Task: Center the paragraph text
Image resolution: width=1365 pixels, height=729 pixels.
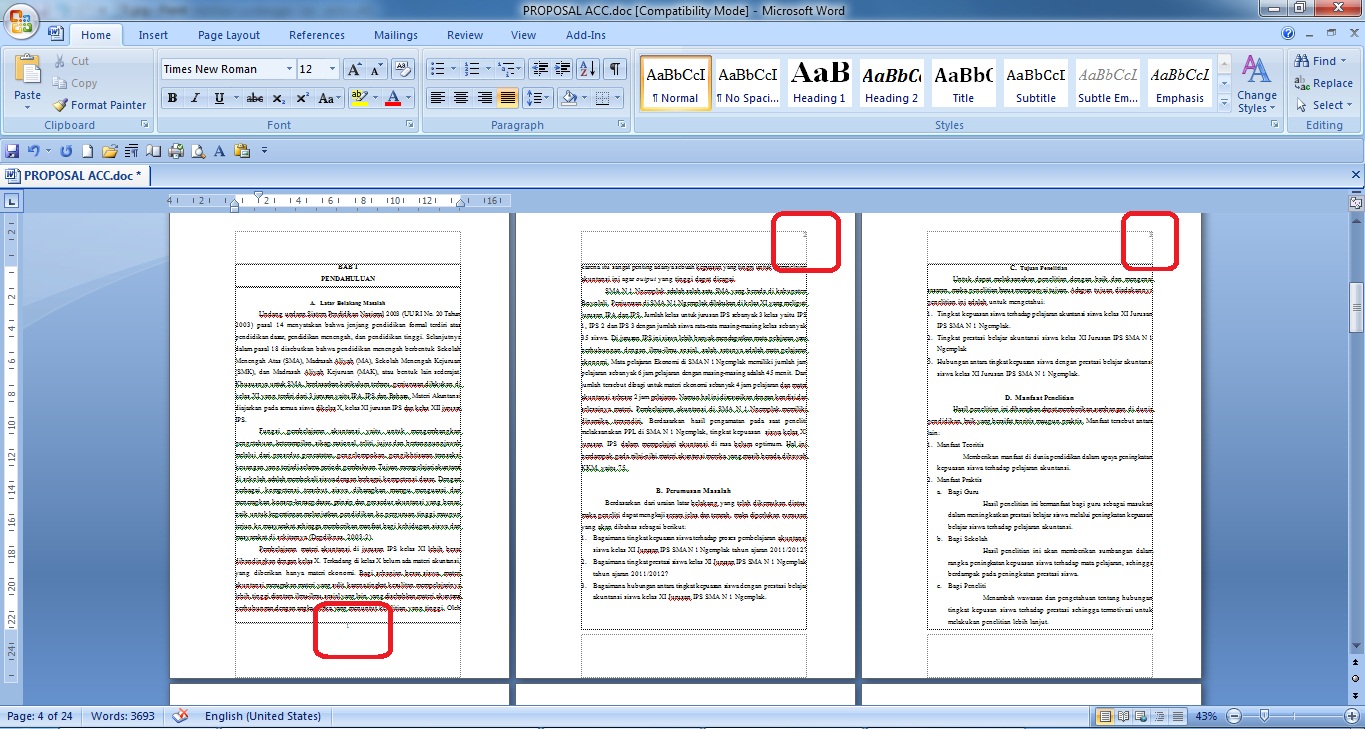Action: 461,98
